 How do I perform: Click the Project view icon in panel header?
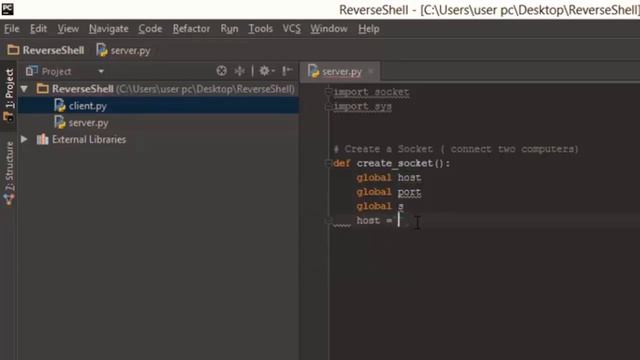(x=31, y=71)
